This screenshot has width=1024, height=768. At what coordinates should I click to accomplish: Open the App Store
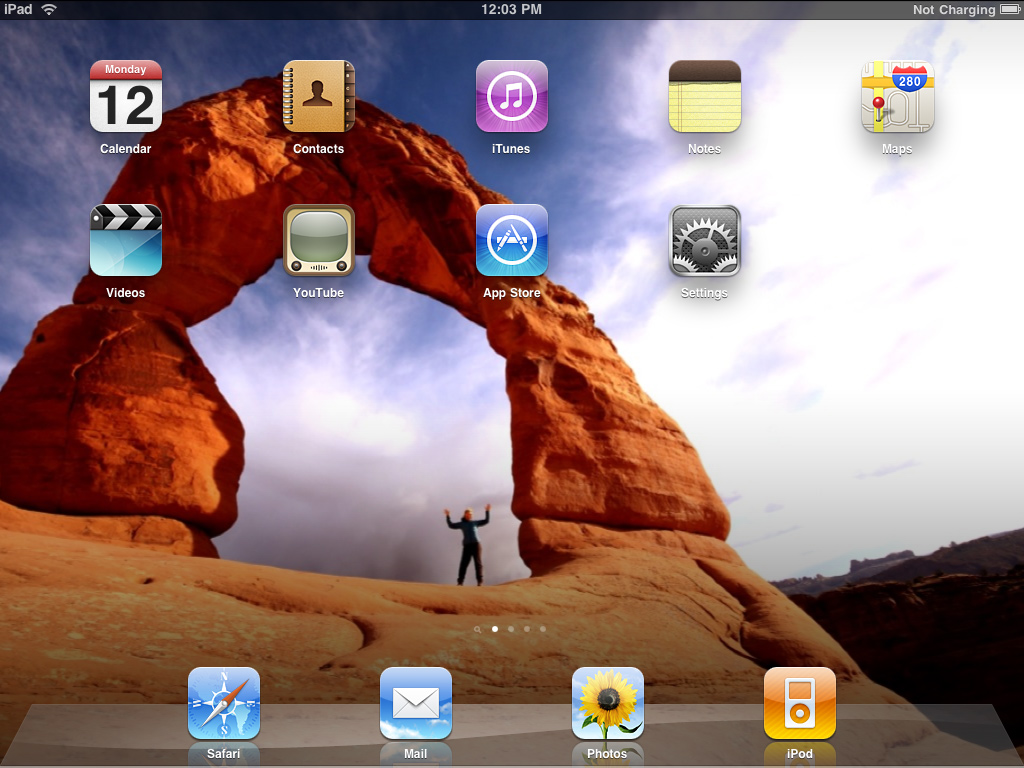(x=512, y=240)
